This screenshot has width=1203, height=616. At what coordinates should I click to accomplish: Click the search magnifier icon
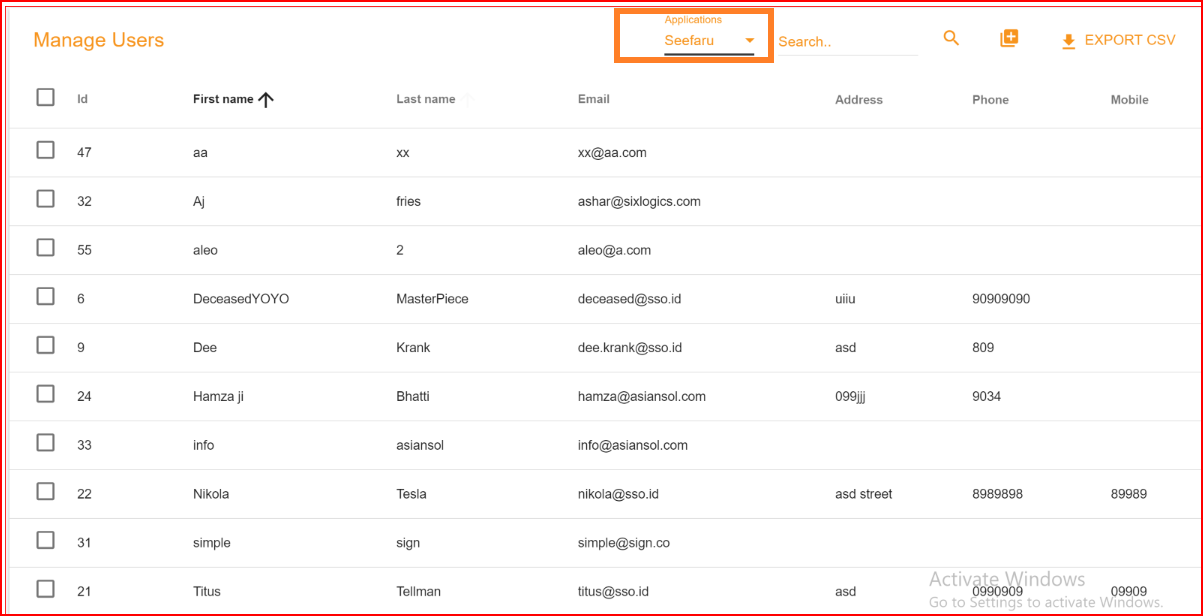[x=951, y=38]
